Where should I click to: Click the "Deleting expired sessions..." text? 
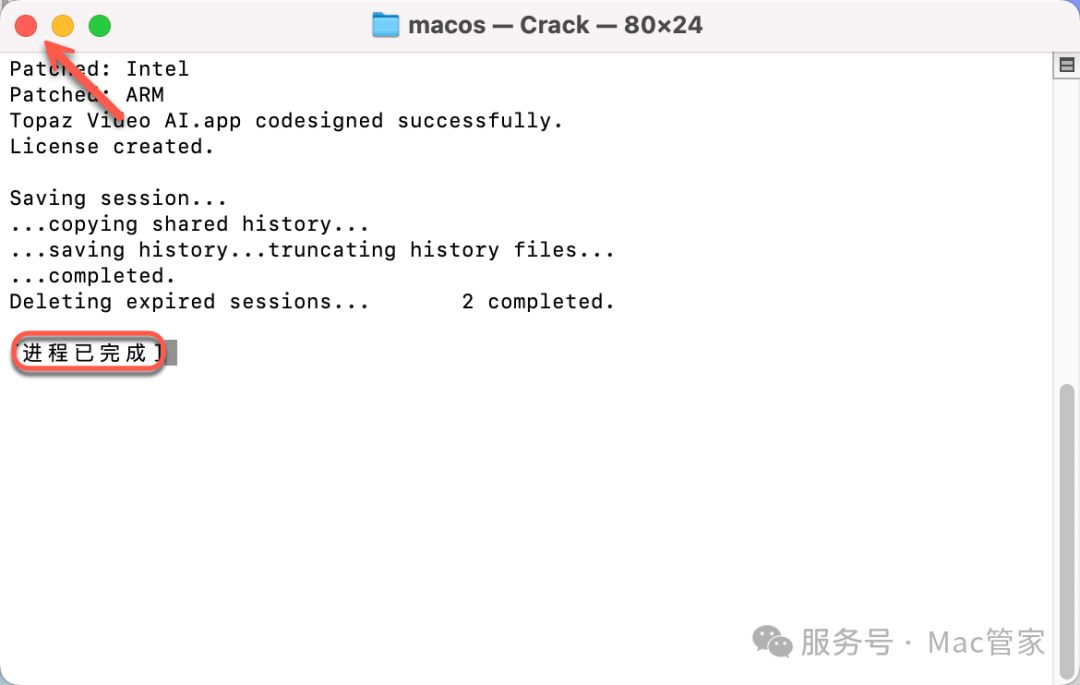click(189, 302)
